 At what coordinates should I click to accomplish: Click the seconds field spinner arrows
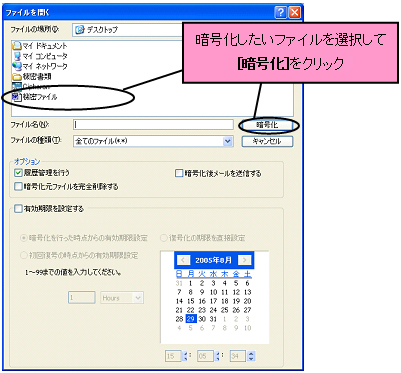coord(252,356)
